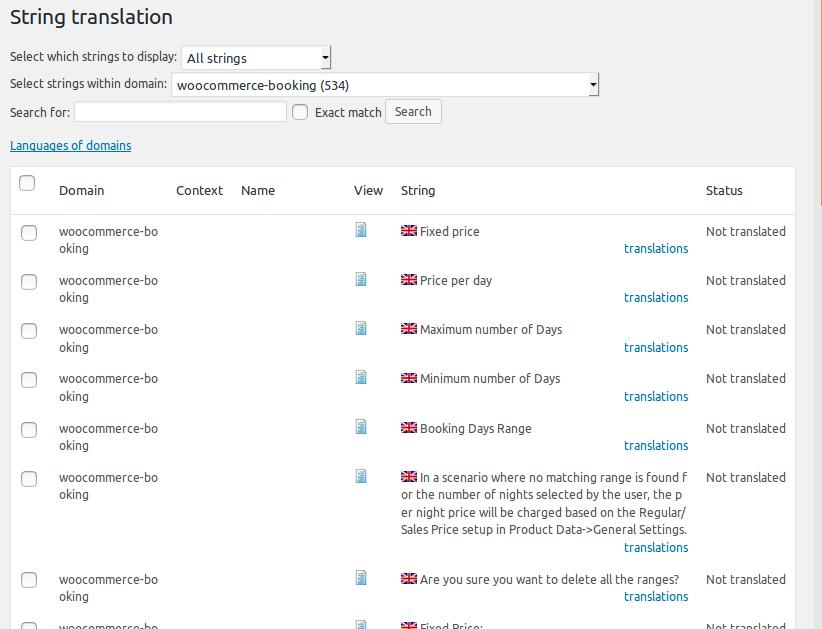
Task: Expand the woocommerce-booking domain dropdown
Action: click(385, 85)
